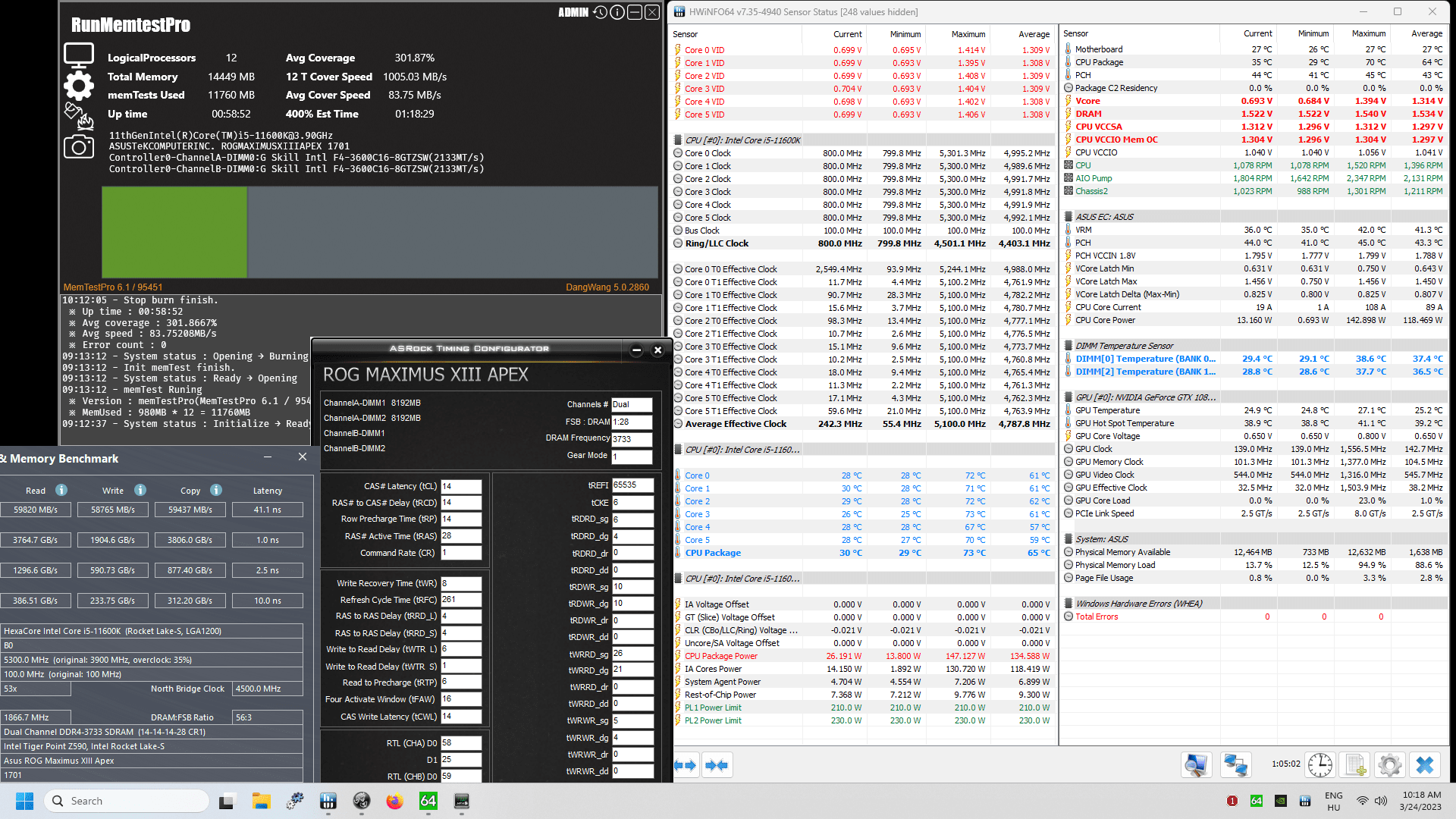Open taskbar clock showing 10:18 AM

1421,801
